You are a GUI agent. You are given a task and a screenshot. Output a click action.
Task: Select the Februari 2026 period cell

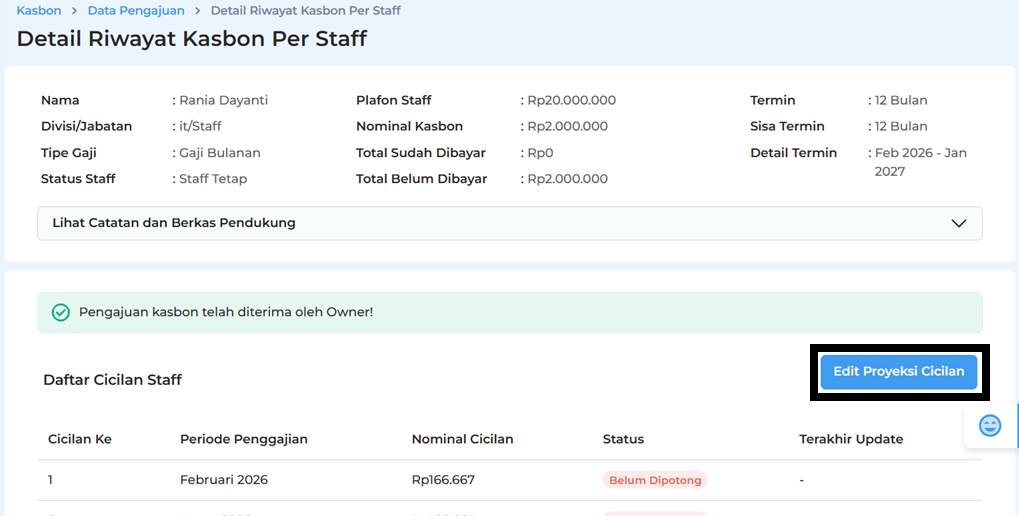(x=224, y=480)
